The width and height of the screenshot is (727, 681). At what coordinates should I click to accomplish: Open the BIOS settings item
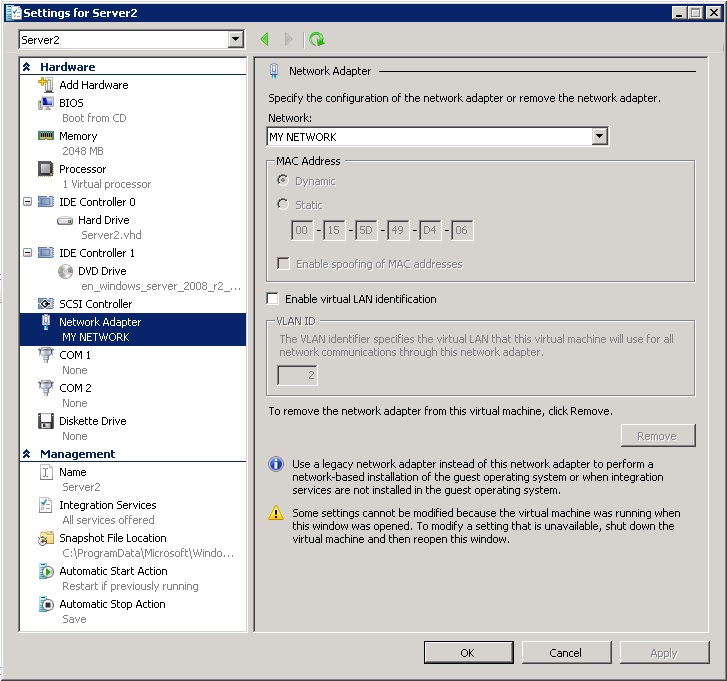71,103
